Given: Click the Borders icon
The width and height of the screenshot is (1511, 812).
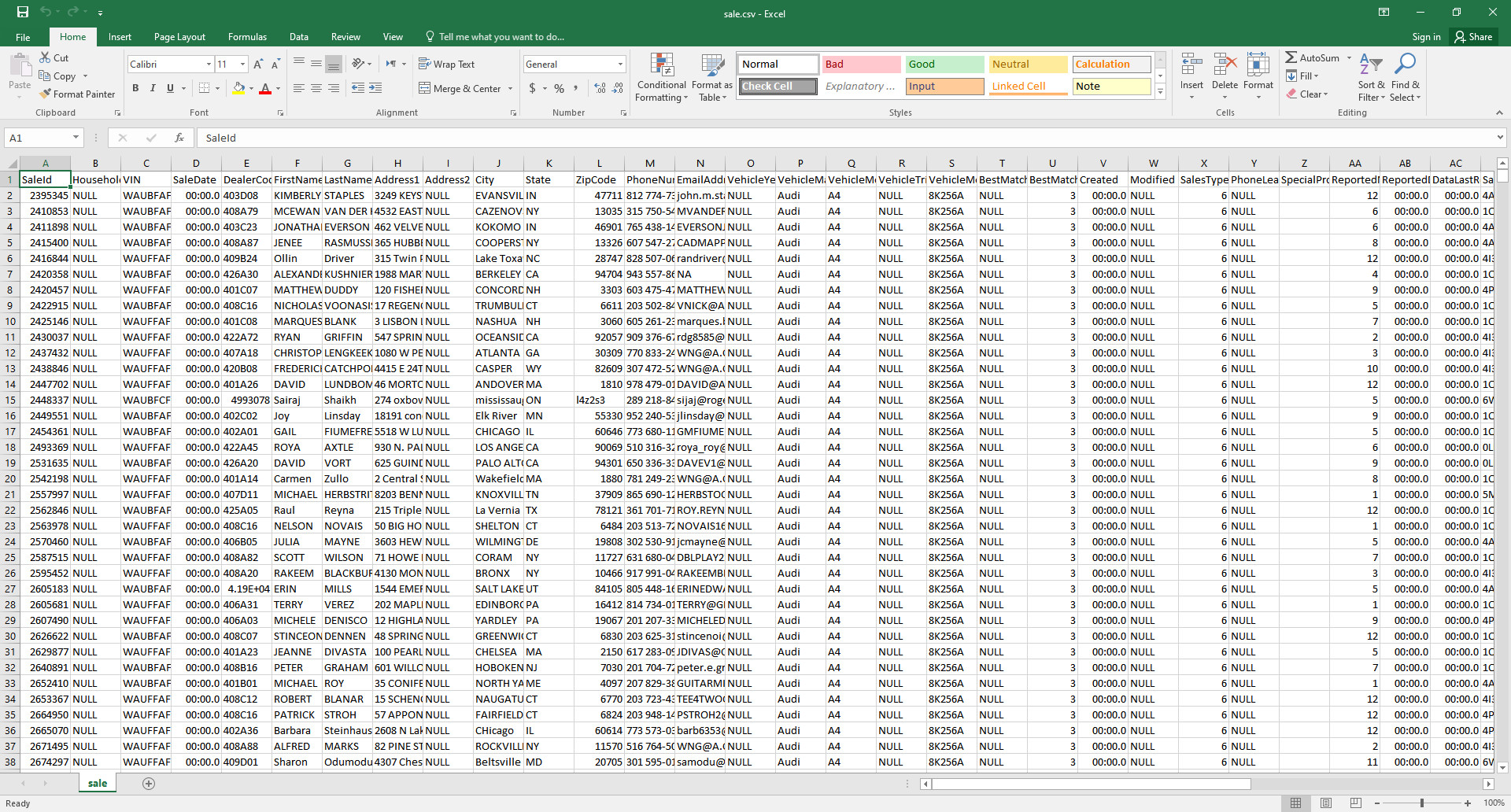Looking at the screenshot, I should pyautogui.click(x=204, y=88).
